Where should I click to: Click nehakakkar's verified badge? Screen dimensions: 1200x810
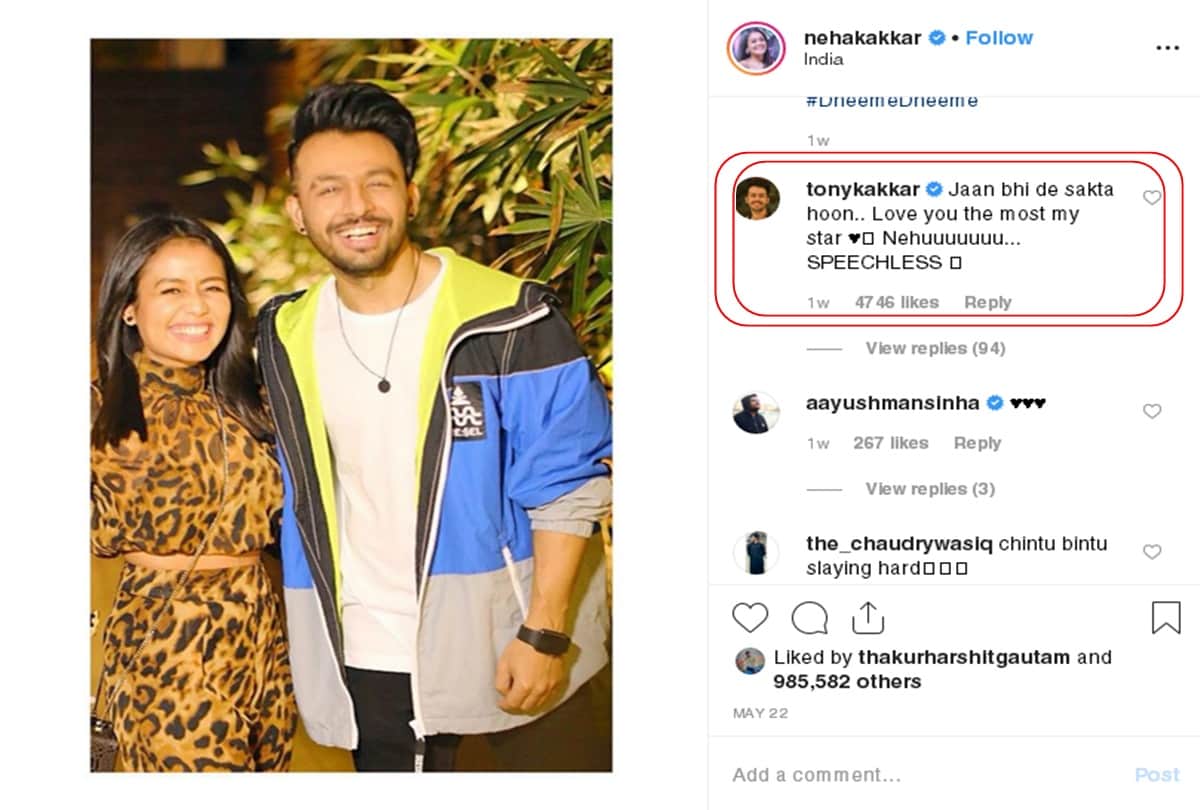coord(938,37)
